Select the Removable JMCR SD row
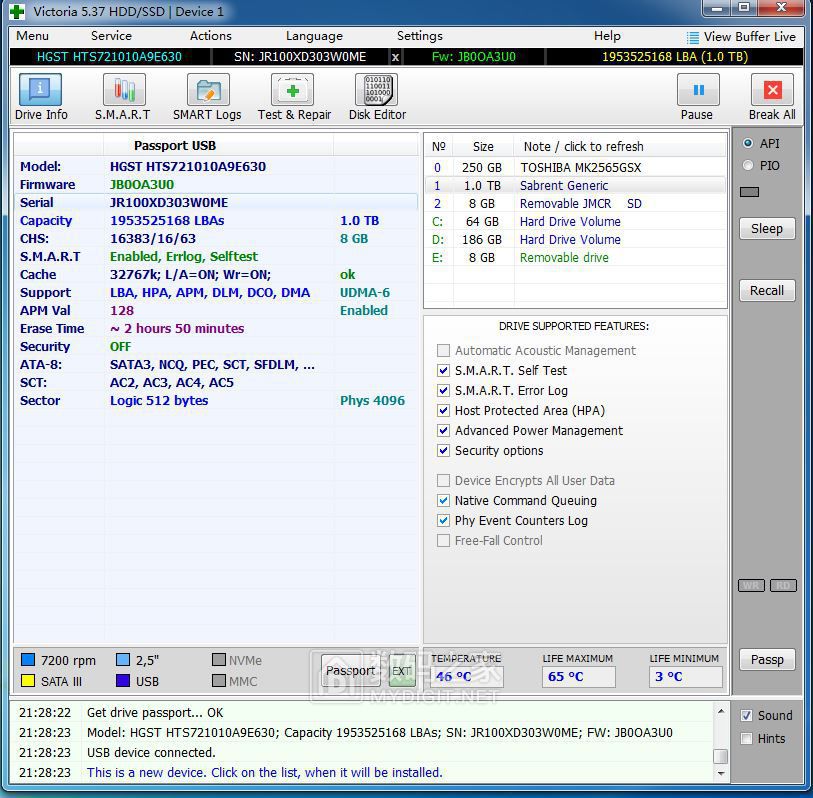813x798 pixels. tap(576, 204)
